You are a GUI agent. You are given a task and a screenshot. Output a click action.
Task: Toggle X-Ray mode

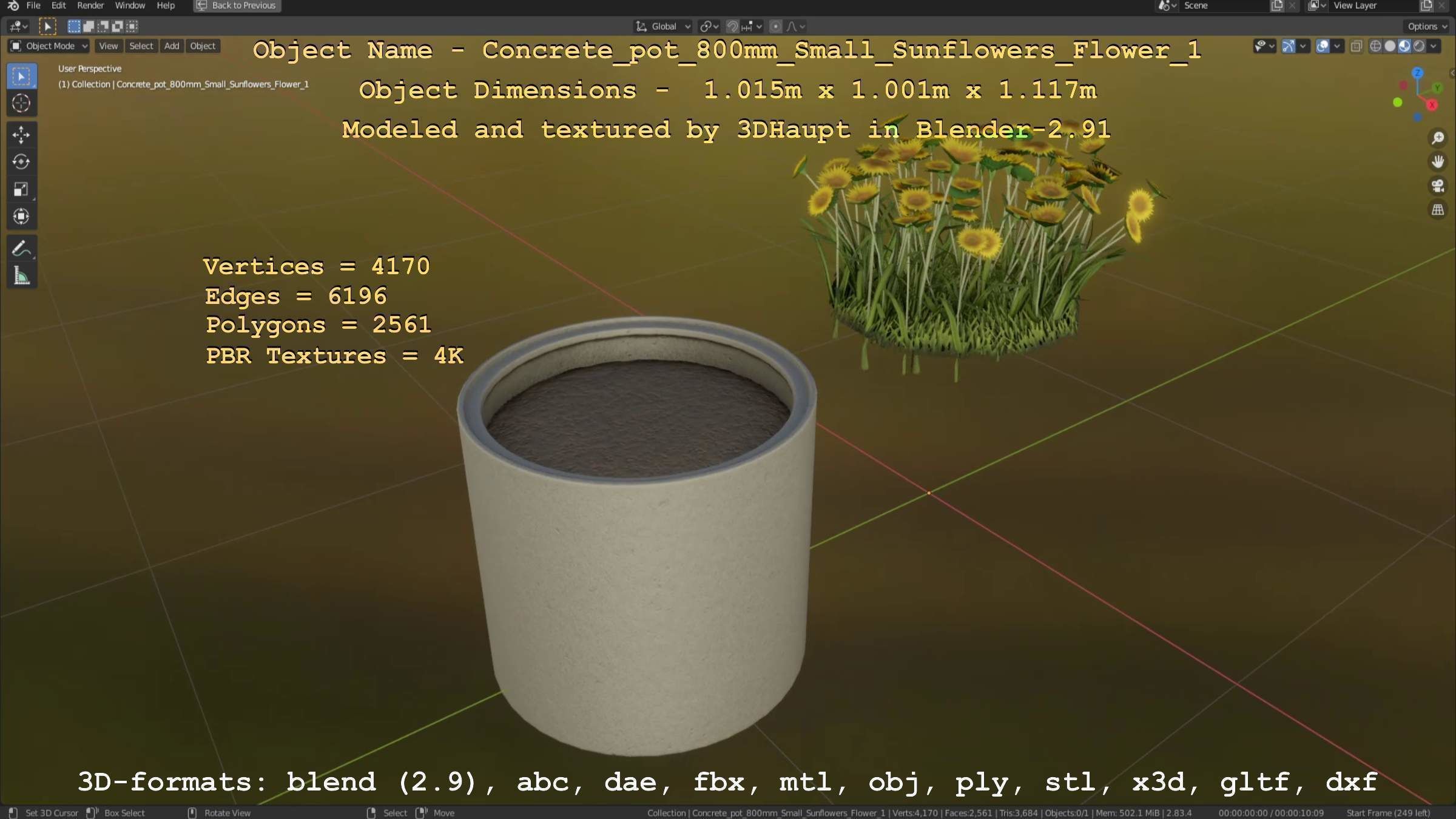point(1357,46)
